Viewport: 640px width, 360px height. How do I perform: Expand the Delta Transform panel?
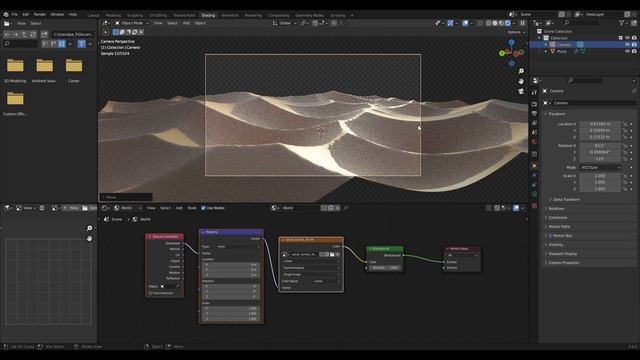click(x=566, y=200)
